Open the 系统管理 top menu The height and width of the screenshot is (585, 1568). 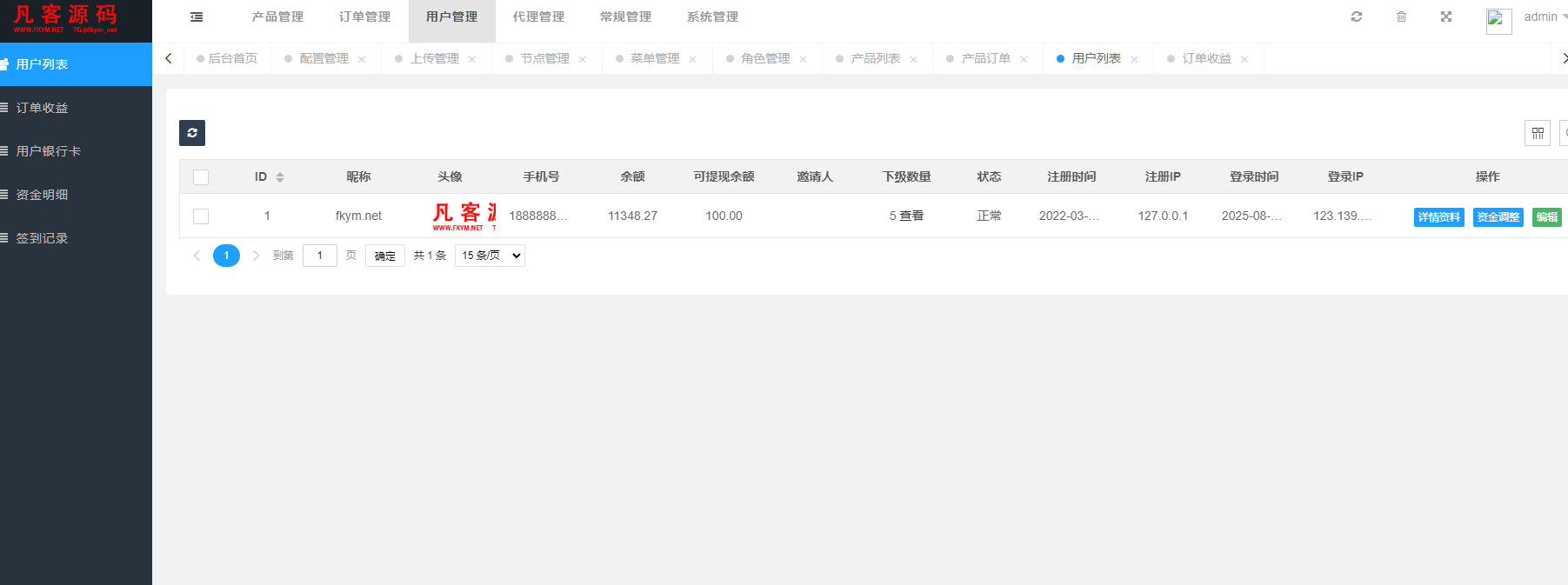(x=712, y=17)
